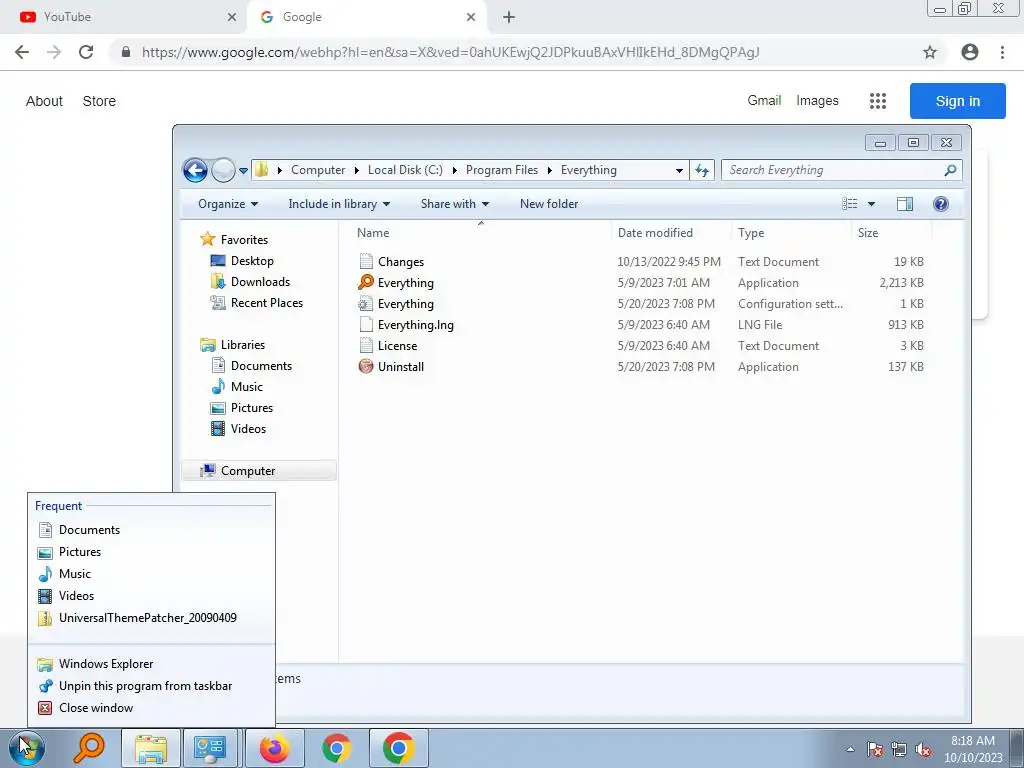1024x768 pixels.
Task: Click the New folder button
Action: pyautogui.click(x=549, y=204)
